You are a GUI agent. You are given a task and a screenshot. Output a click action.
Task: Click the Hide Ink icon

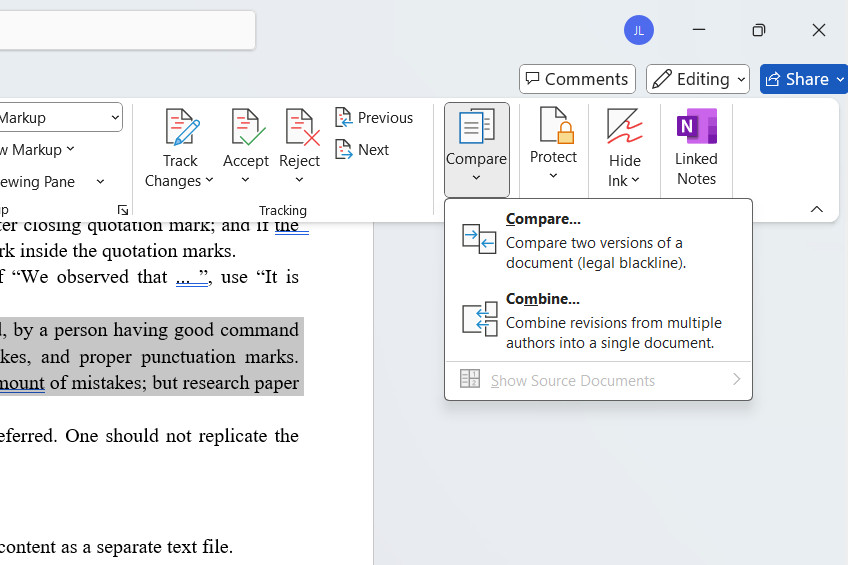click(x=624, y=127)
